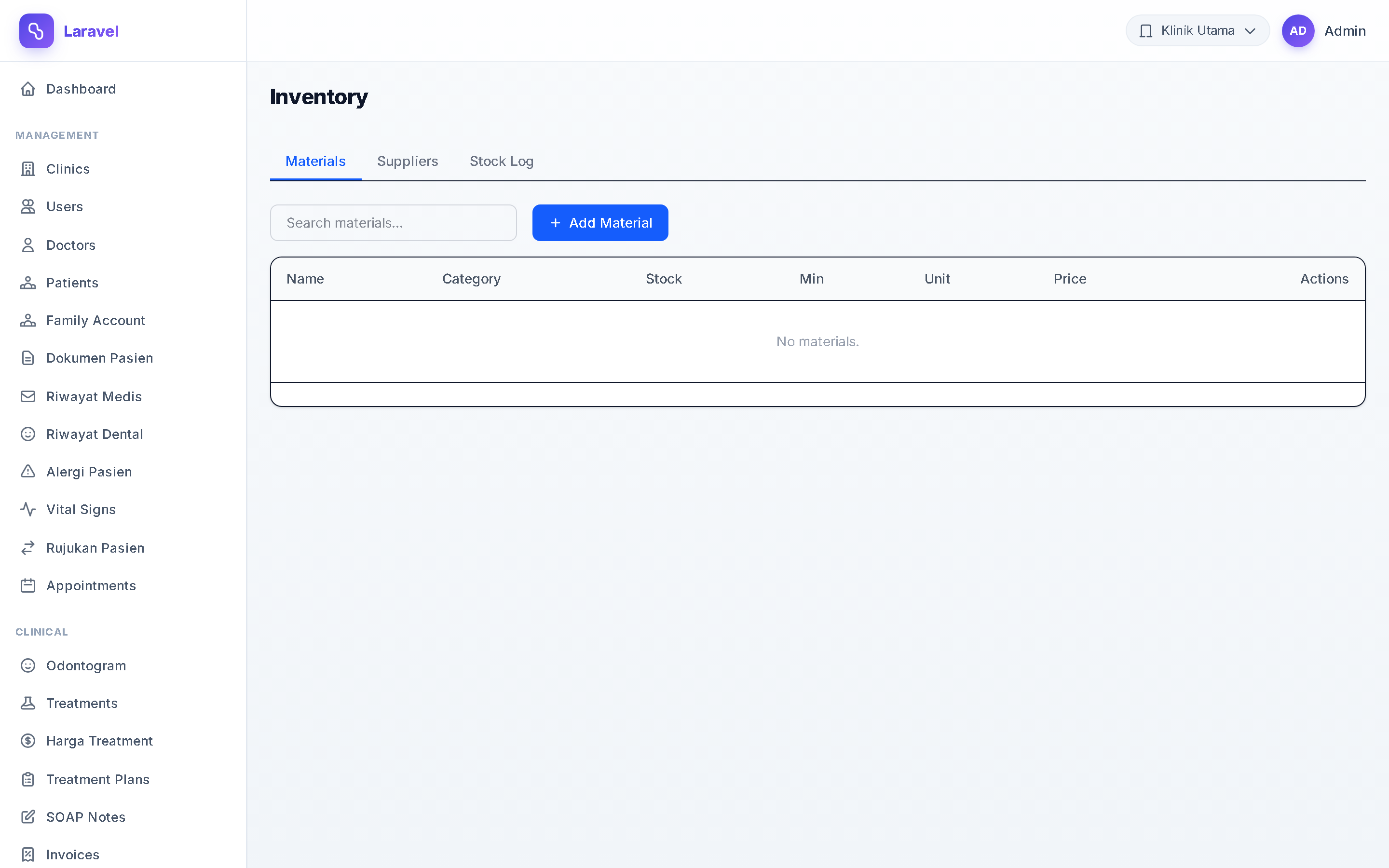Viewport: 1389px width, 868px height.
Task: Click the AD user avatar
Action: (1298, 31)
